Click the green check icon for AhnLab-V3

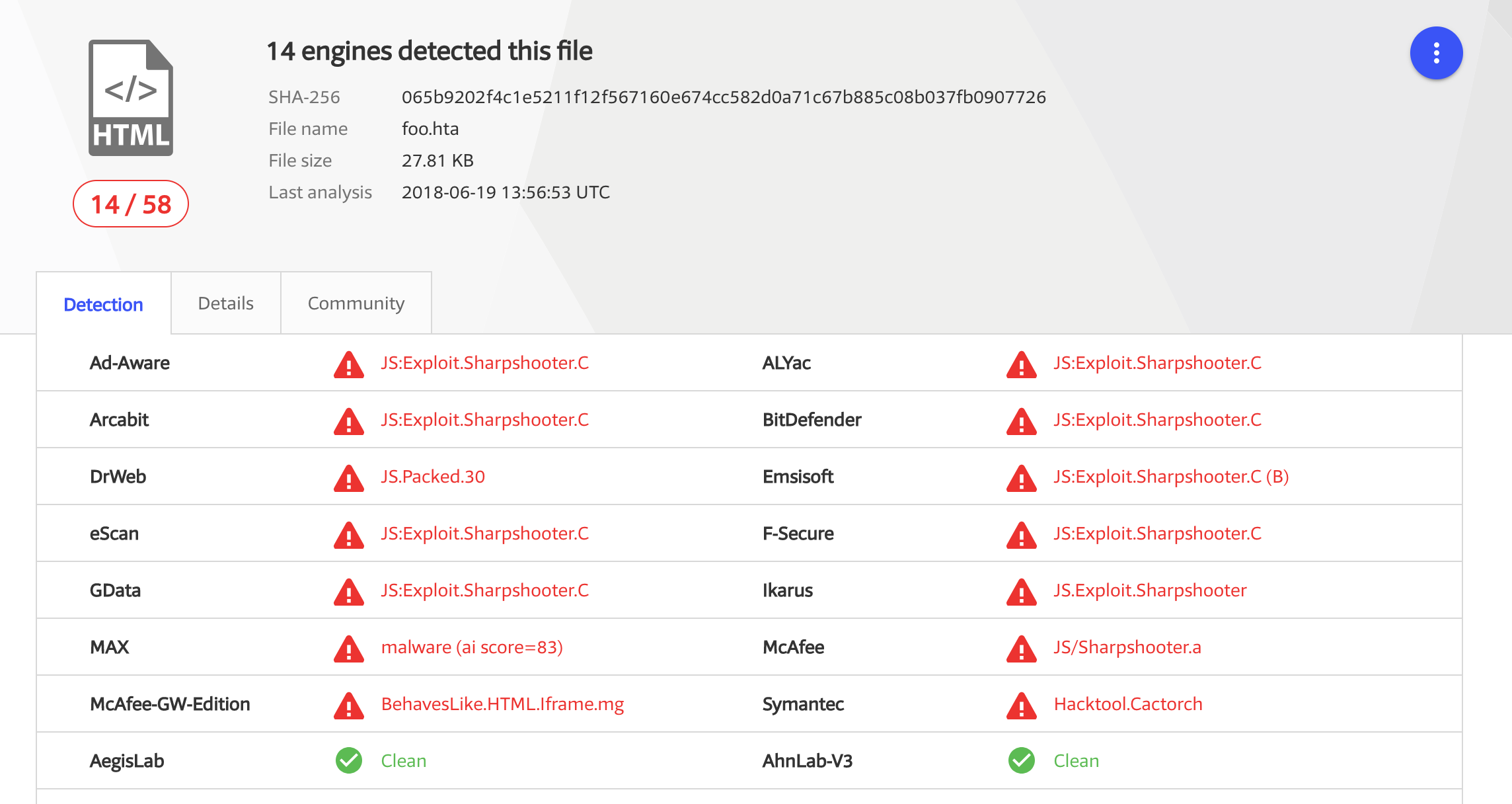1022,760
